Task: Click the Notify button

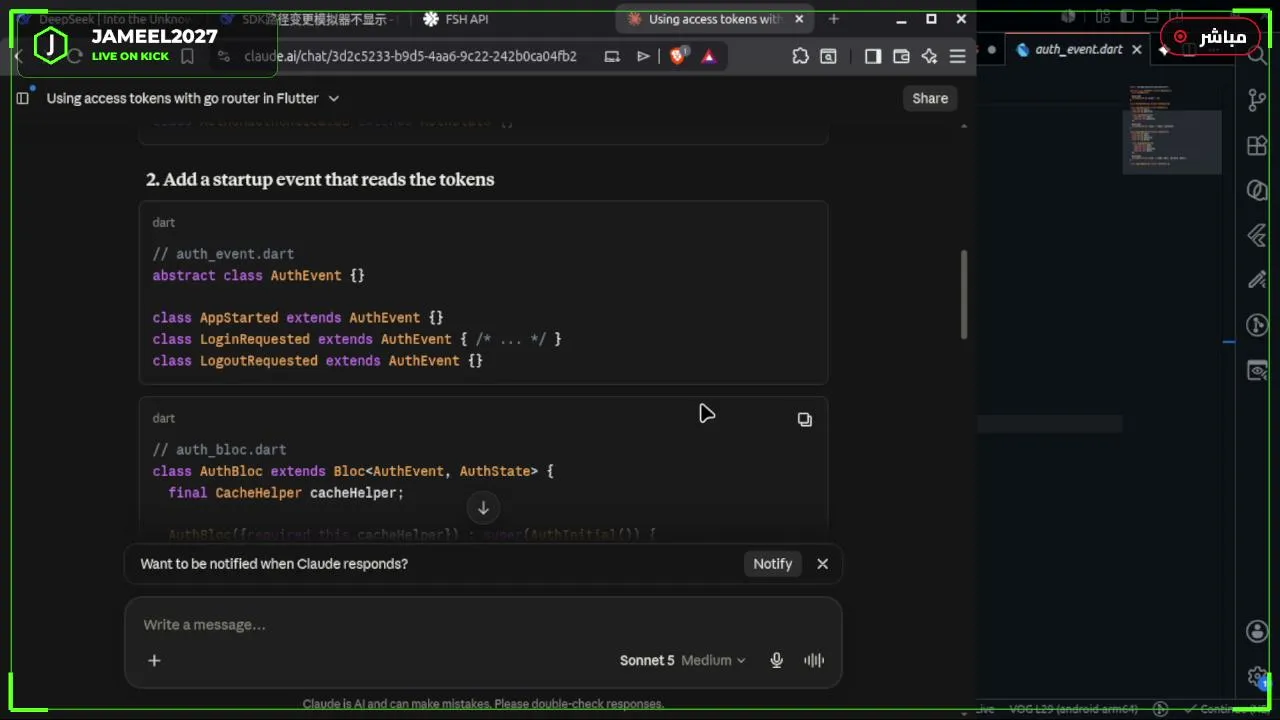Action: [772, 564]
